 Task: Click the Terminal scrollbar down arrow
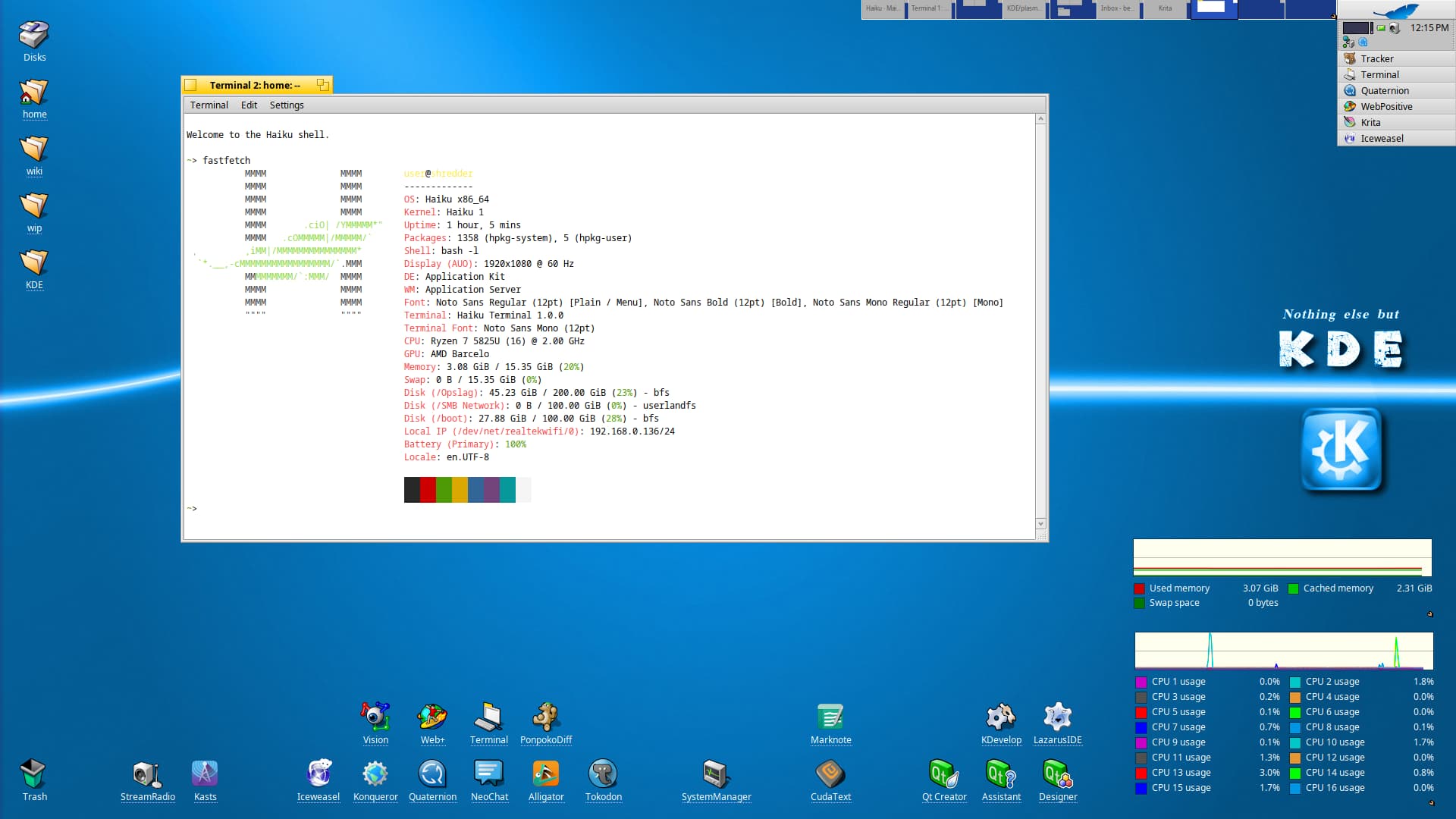1040,524
